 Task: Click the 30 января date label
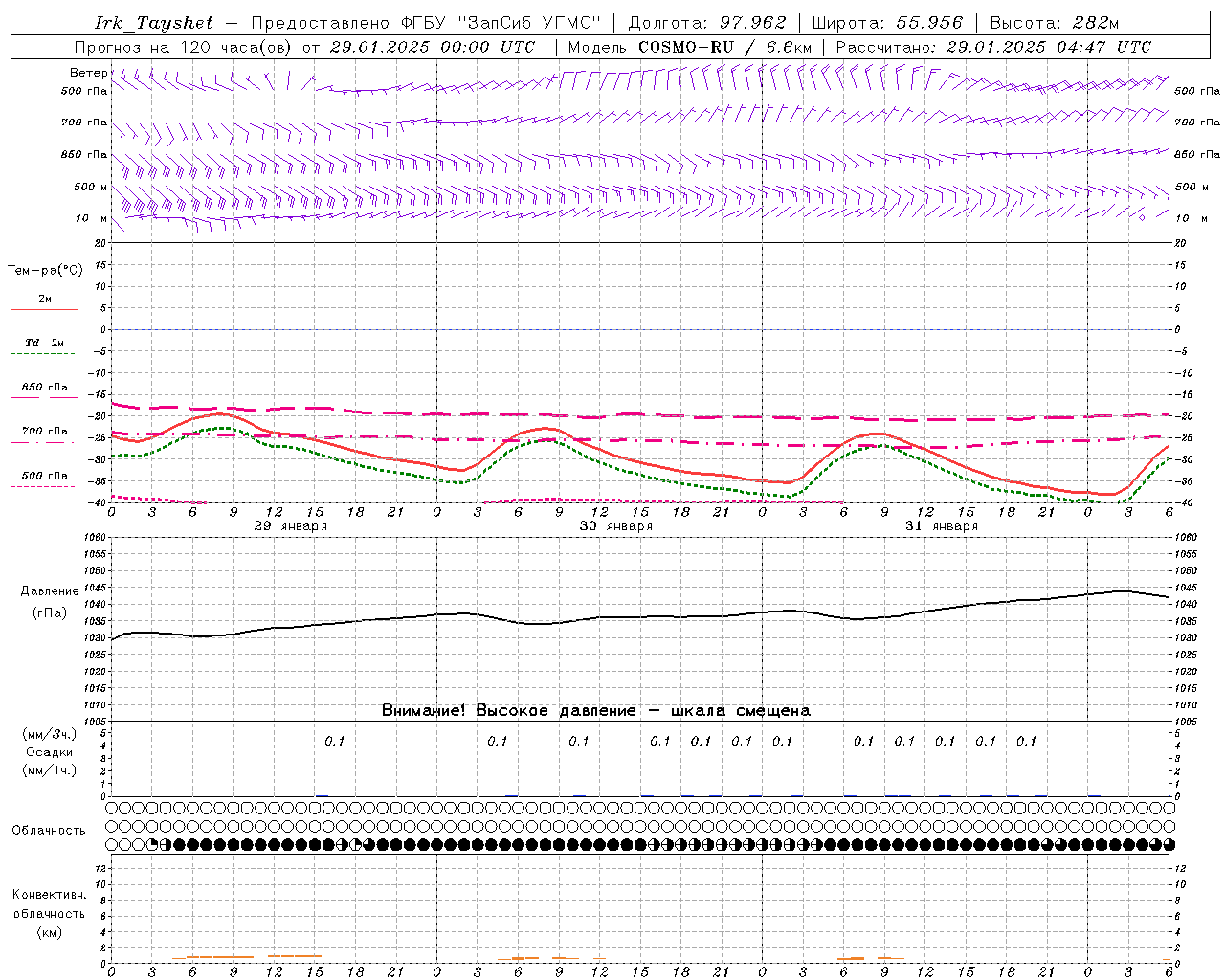pos(616,526)
